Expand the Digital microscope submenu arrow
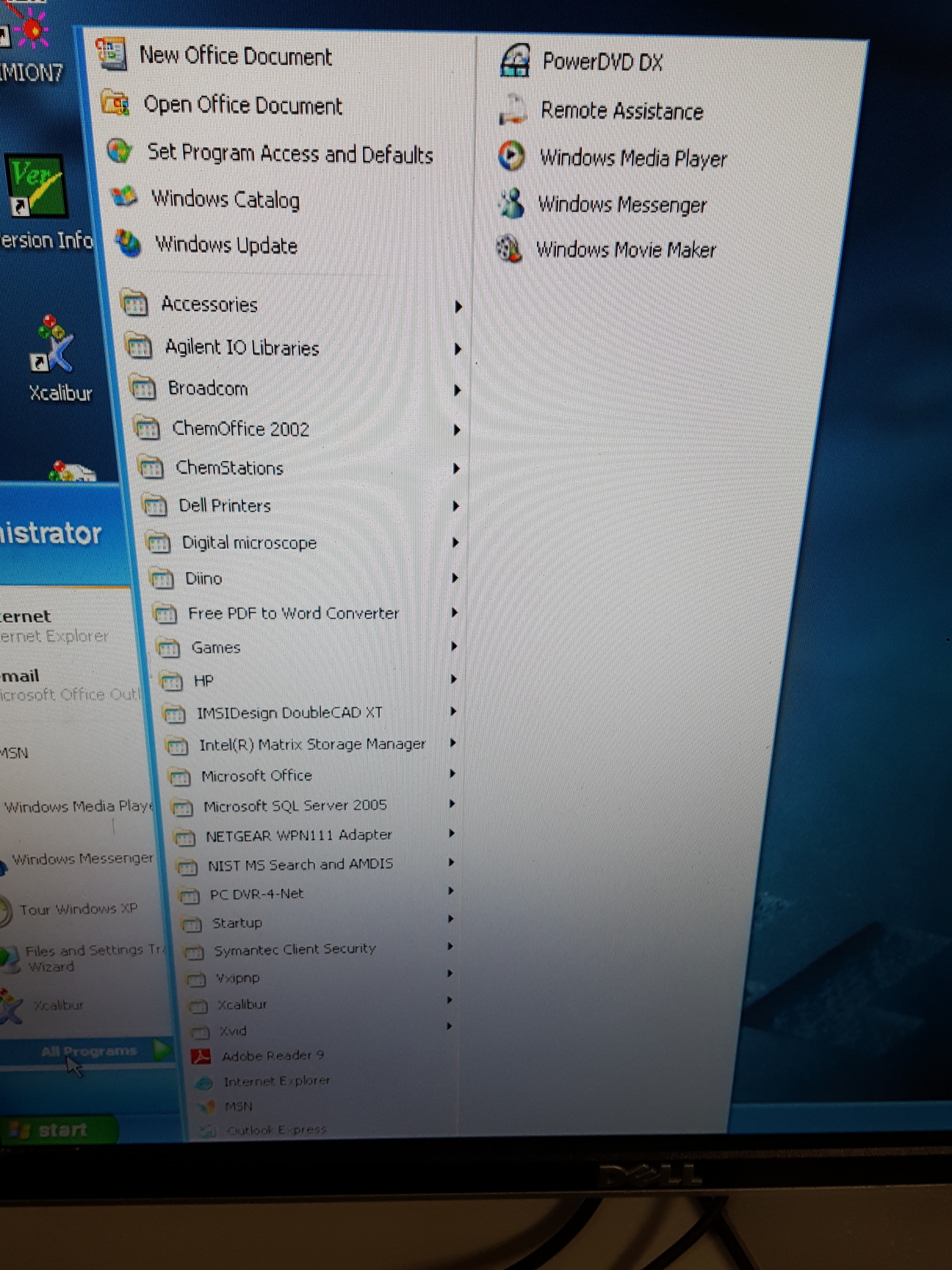Image resolution: width=952 pixels, height=1270 pixels. (455, 542)
